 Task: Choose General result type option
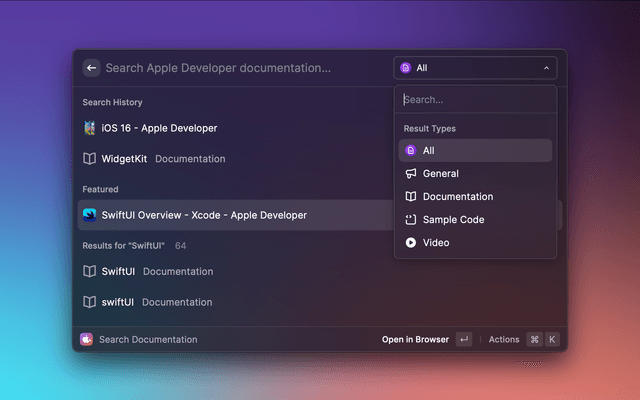pyautogui.click(x=441, y=174)
